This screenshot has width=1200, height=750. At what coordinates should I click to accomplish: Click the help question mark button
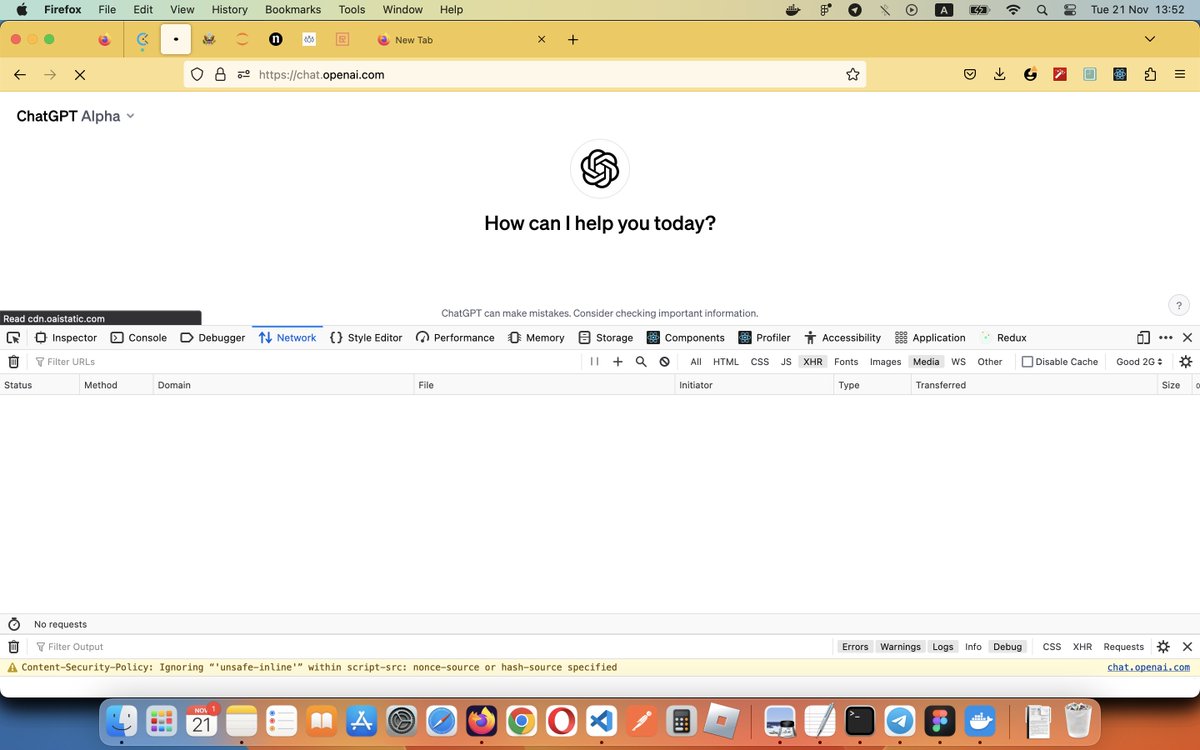tap(1178, 305)
